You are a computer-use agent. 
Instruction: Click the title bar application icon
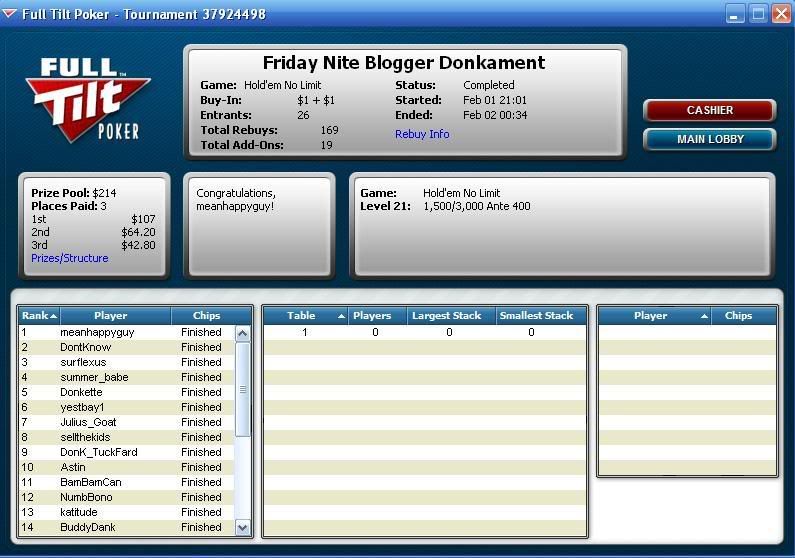tap(11, 13)
